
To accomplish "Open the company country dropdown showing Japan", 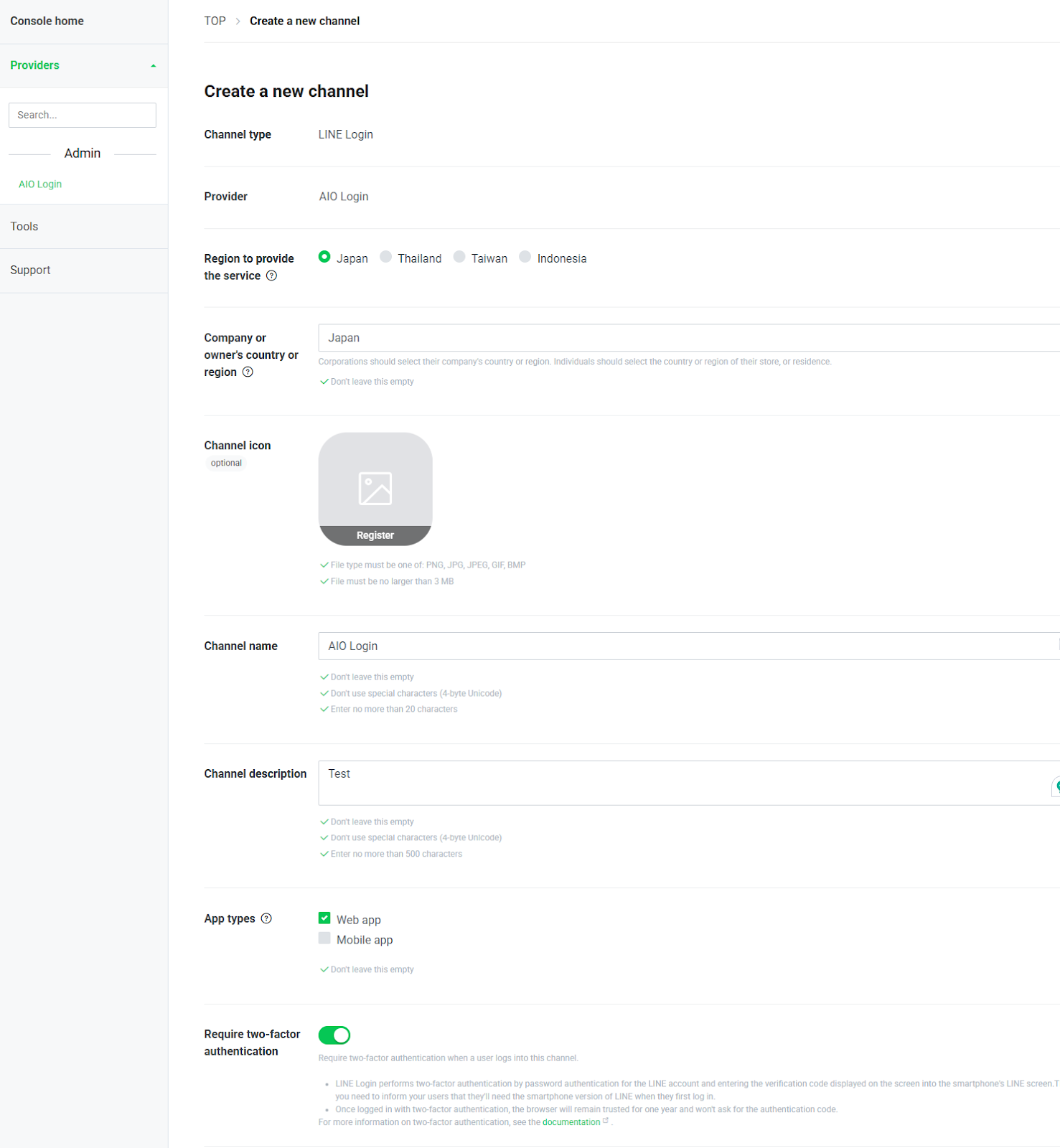I will [x=689, y=338].
